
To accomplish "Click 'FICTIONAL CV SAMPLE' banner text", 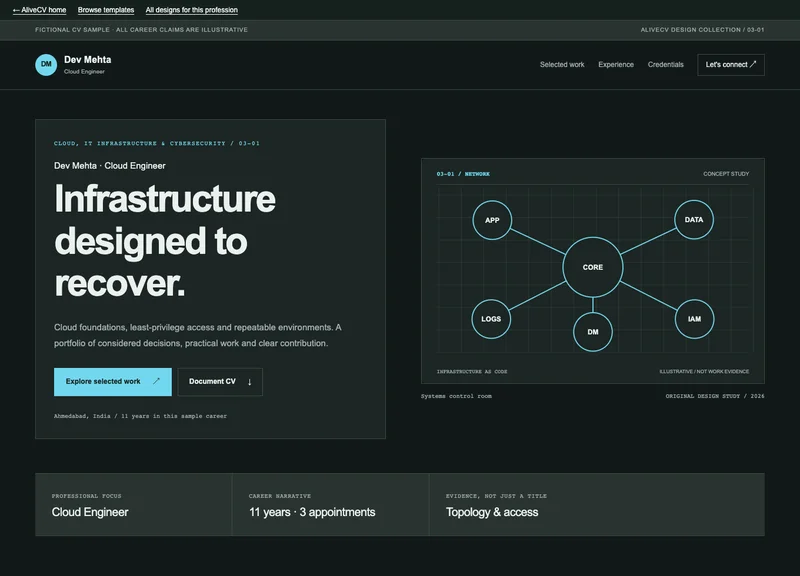I will pyautogui.click(x=141, y=30).
